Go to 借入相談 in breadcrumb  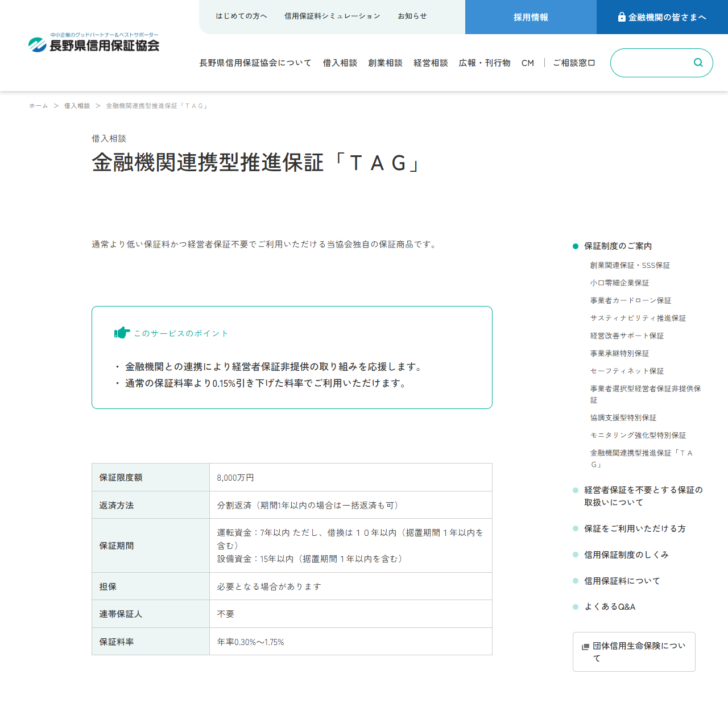(x=77, y=106)
